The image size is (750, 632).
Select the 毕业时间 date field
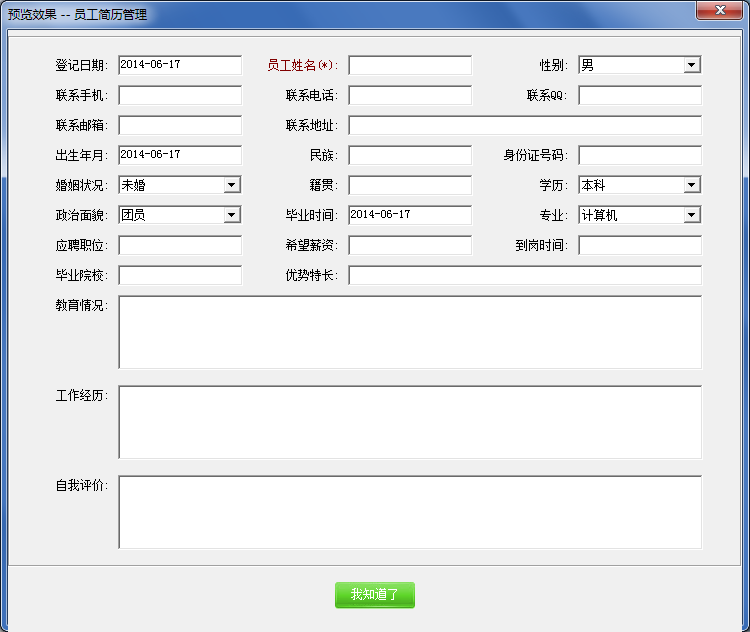(x=410, y=215)
